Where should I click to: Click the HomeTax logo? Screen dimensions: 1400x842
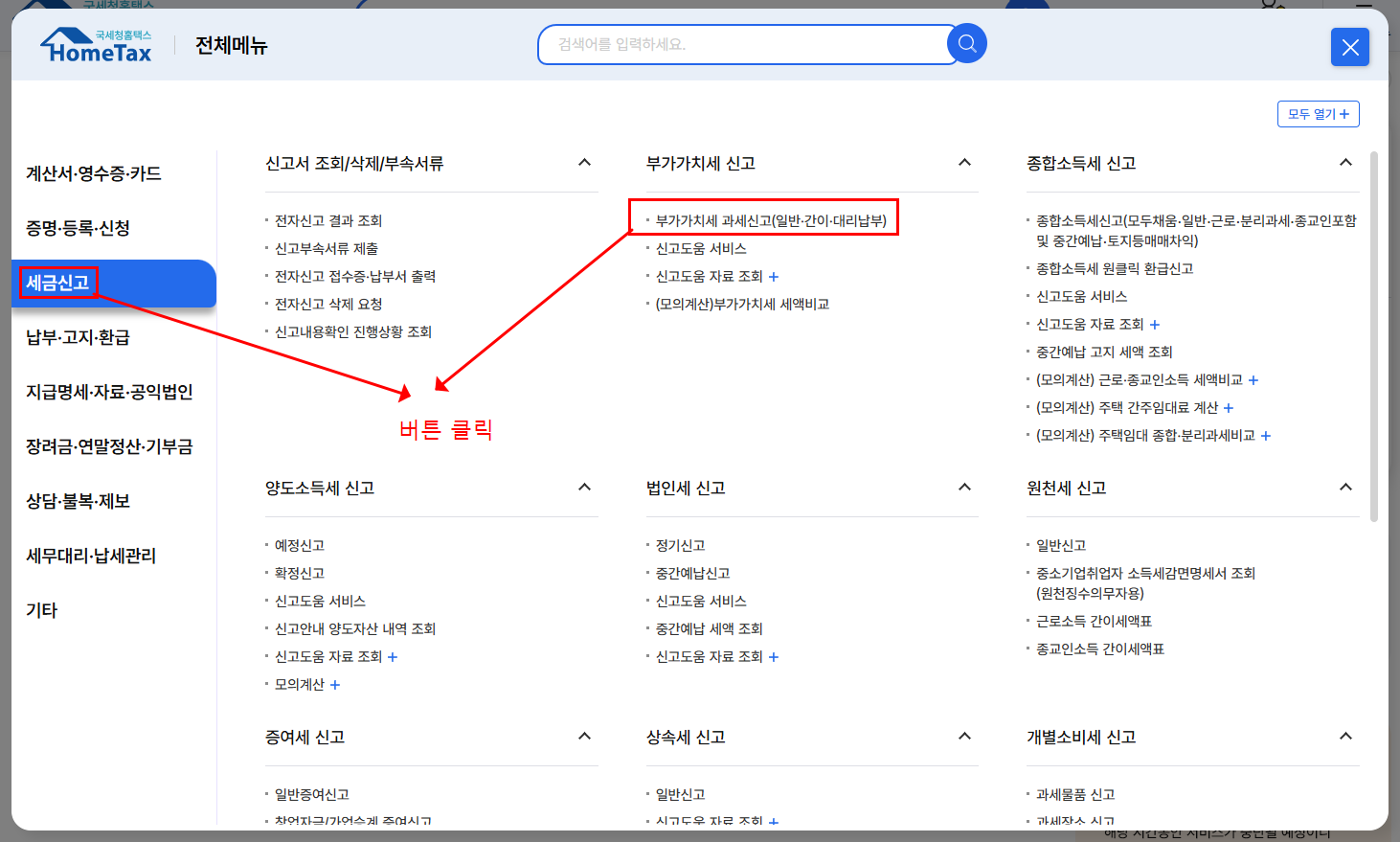(94, 46)
